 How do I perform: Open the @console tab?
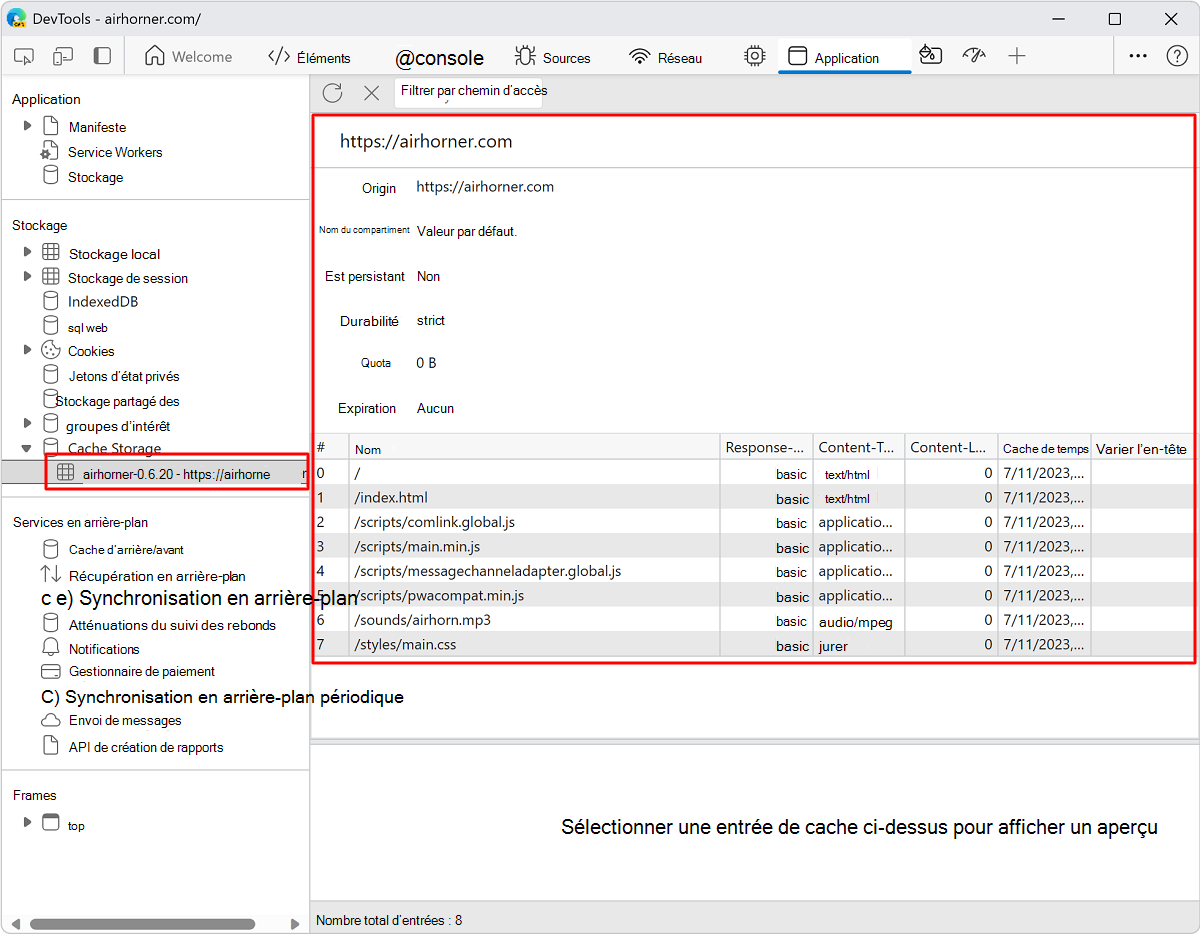click(x=439, y=58)
